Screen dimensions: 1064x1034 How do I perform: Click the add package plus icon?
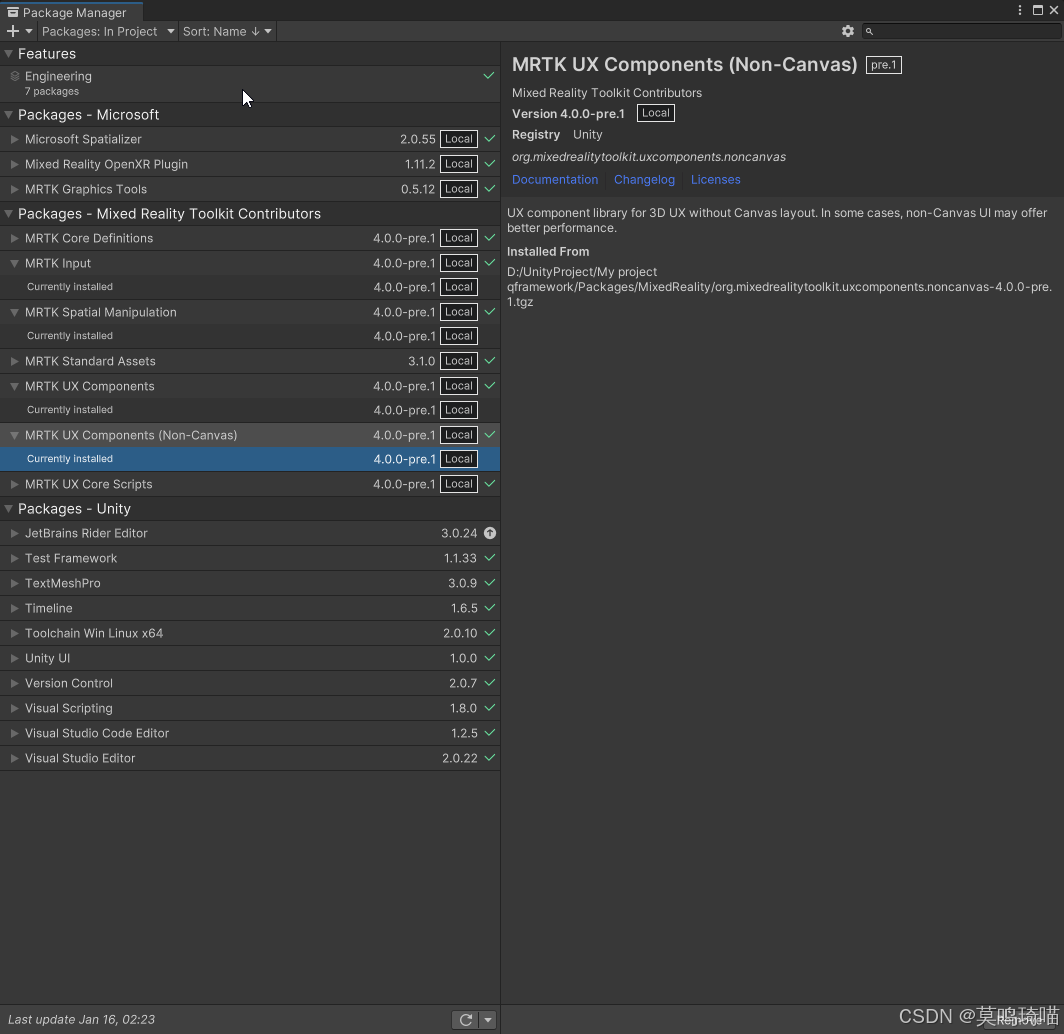click(x=12, y=31)
